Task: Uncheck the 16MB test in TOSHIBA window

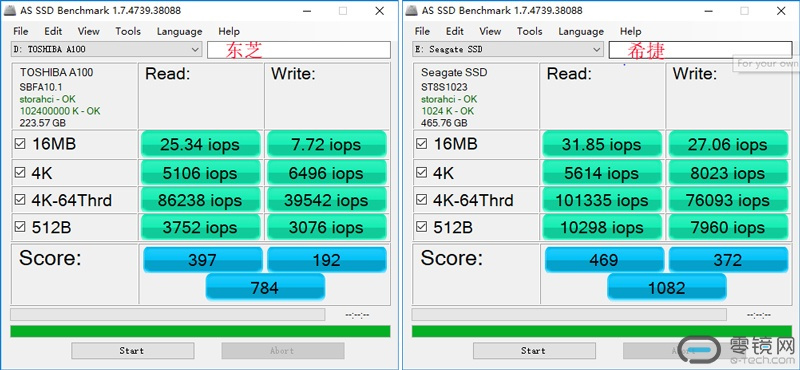Action: coord(20,144)
